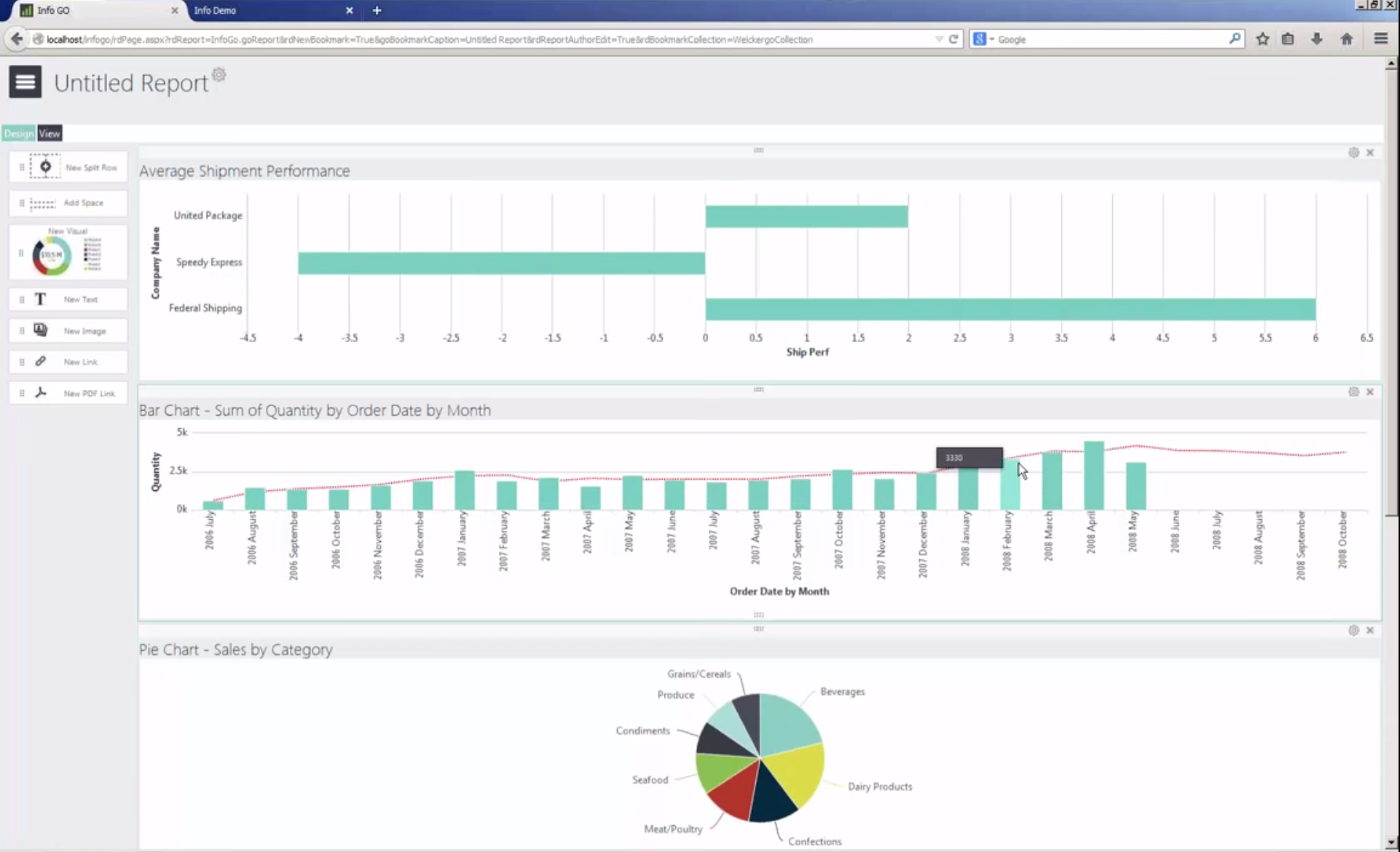Select the New Split Row icon
The width and height of the screenshot is (1400, 852).
click(45, 167)
